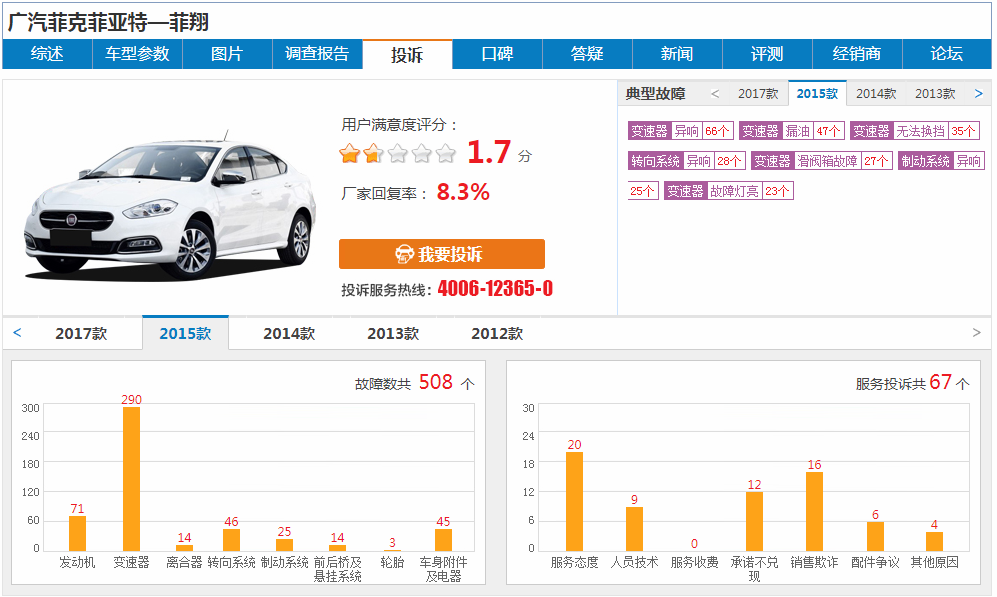This screenshot has height=597, width=997.
Task: Click the 变速器 无法换挡 35个 fault tag
Action: click(x=914, y=131)
